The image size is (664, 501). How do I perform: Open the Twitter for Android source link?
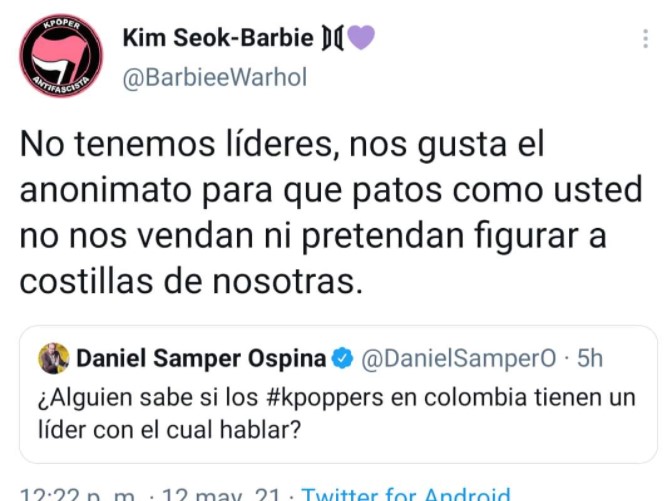[x=406, y=494]
